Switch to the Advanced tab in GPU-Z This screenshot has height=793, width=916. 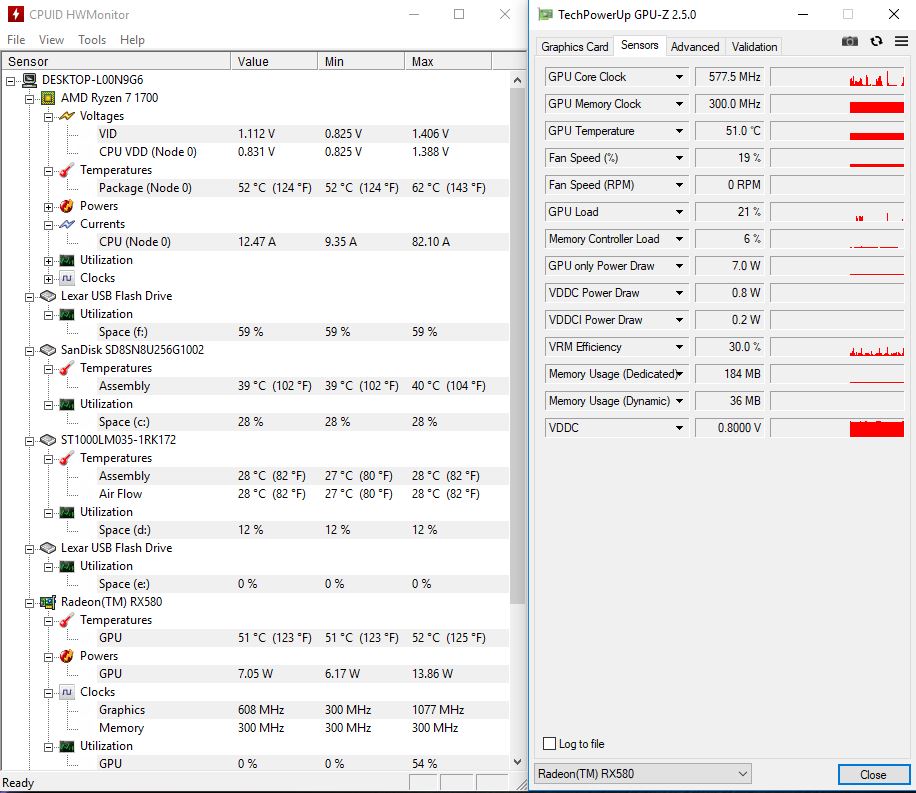click(x=695, y=47)
